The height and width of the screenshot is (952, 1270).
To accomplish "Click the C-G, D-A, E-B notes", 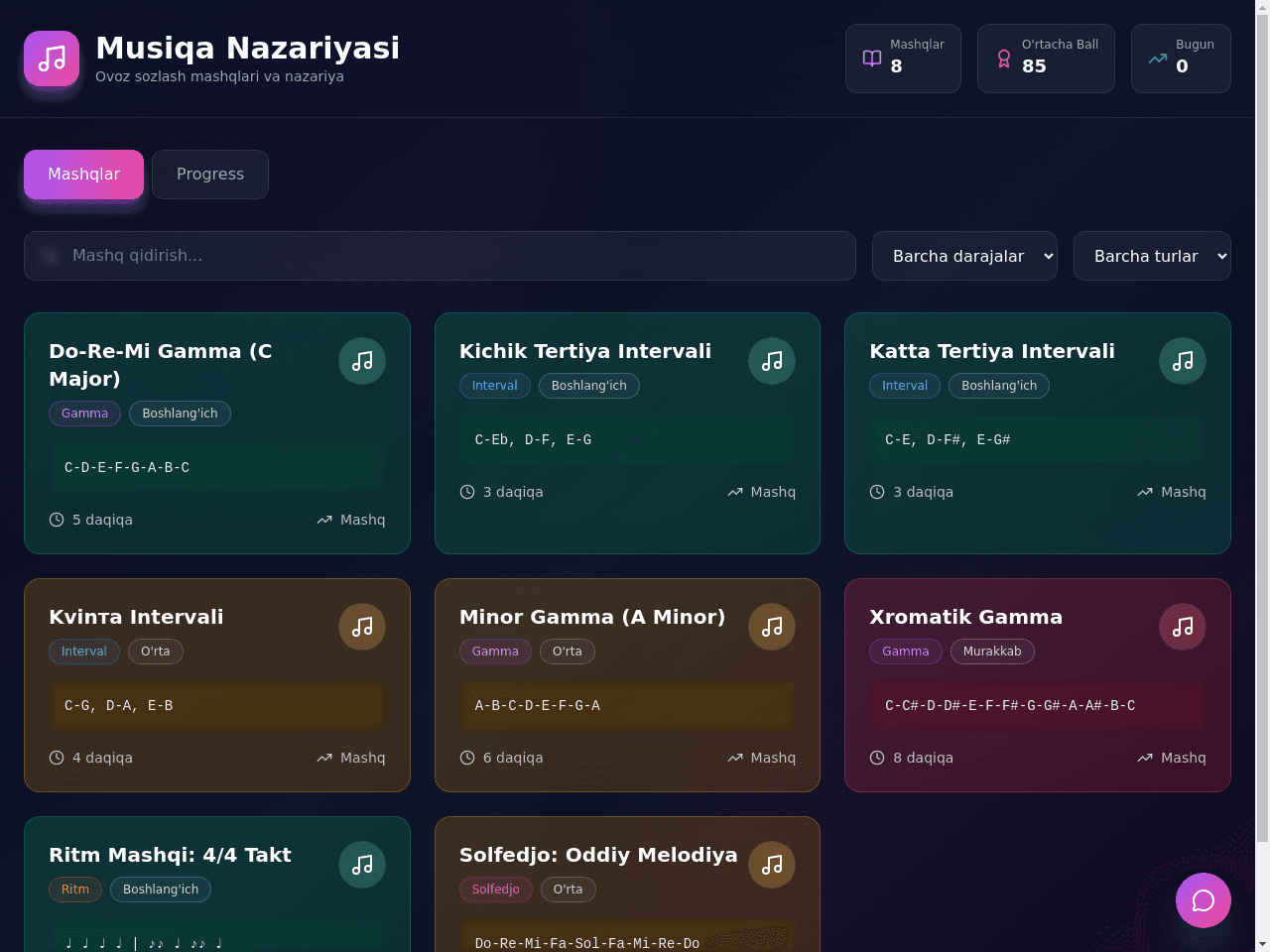I will click(119, 705).
